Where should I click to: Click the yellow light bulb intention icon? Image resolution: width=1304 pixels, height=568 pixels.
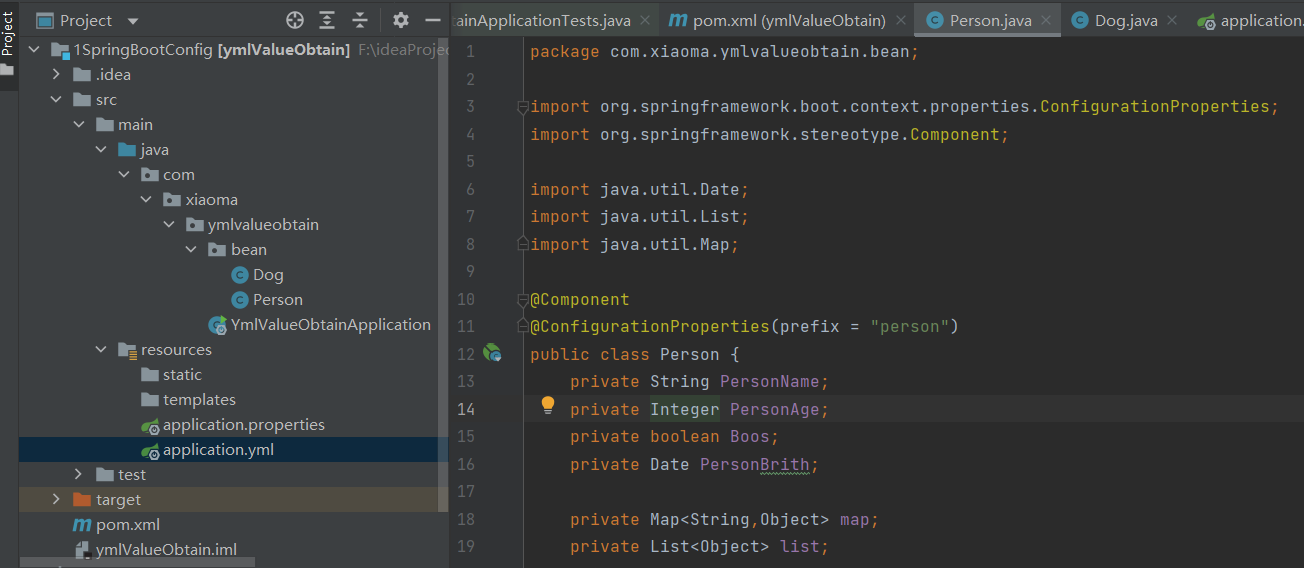click(x=548, y=405)
